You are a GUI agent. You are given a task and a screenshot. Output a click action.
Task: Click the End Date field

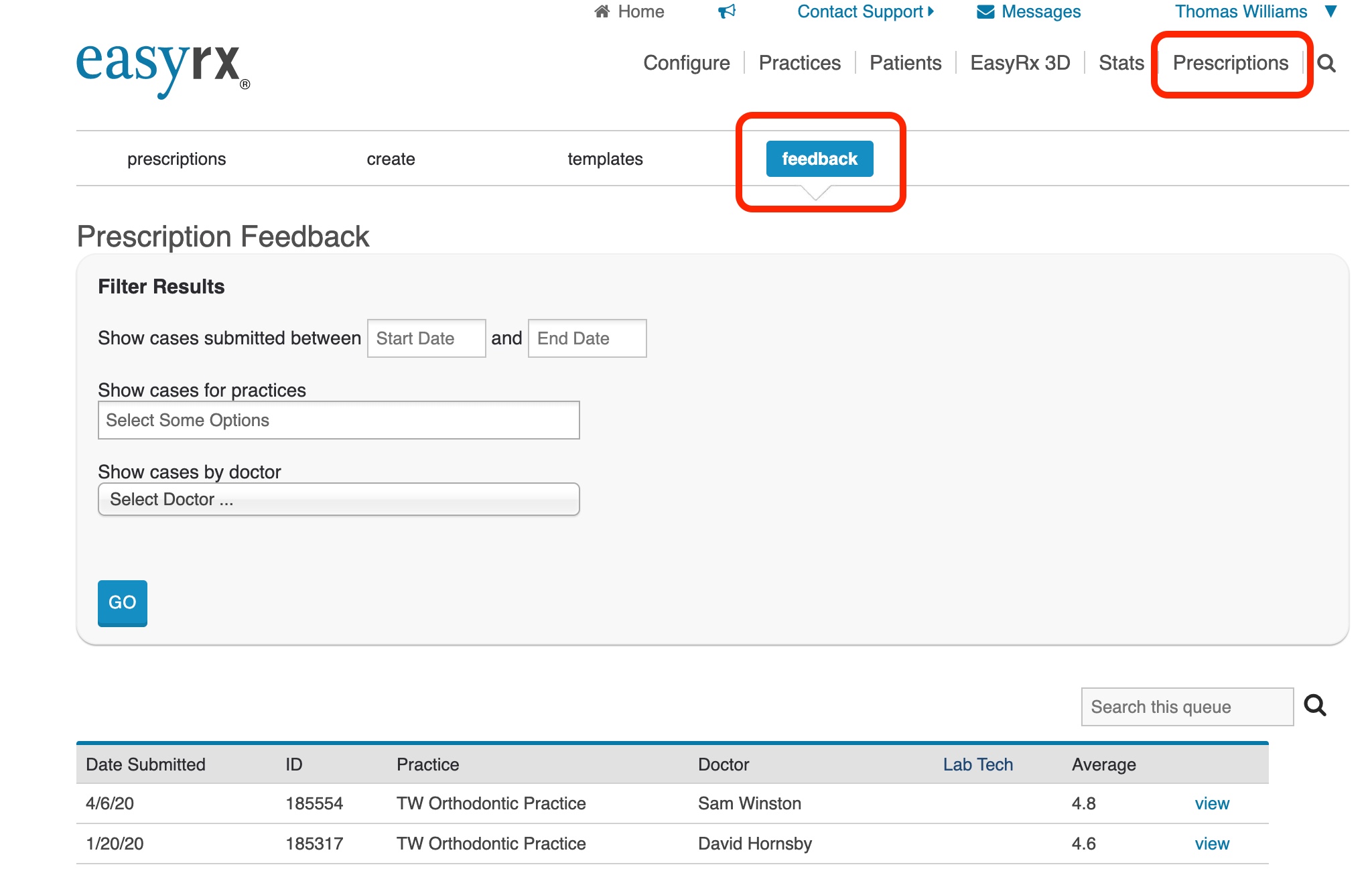[x=587, y=338]
